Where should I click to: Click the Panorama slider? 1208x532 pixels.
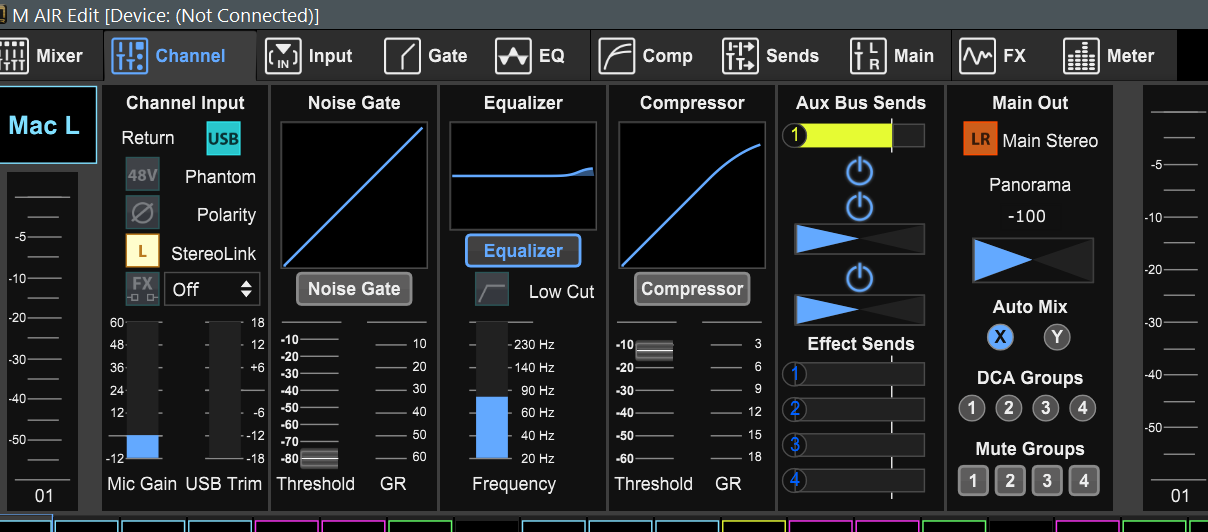[1032, 260]
